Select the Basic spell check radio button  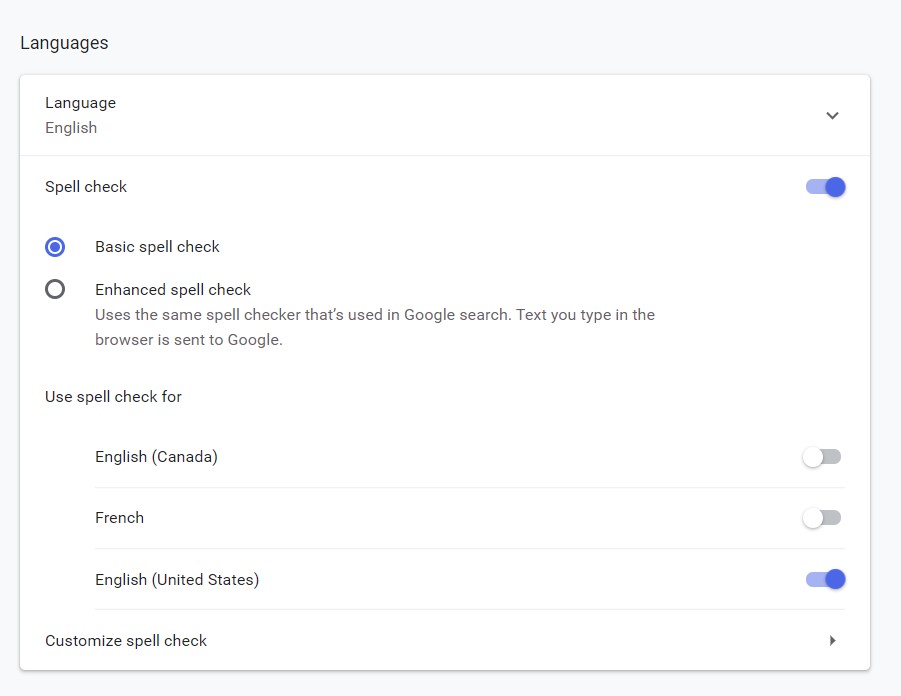[55, 247]
